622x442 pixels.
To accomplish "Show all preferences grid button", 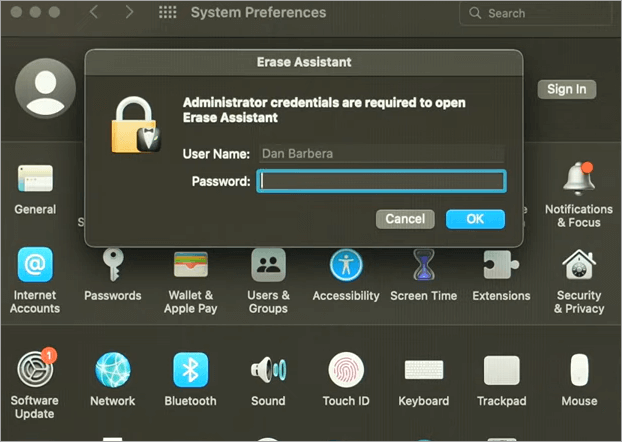I will (167, 12).
